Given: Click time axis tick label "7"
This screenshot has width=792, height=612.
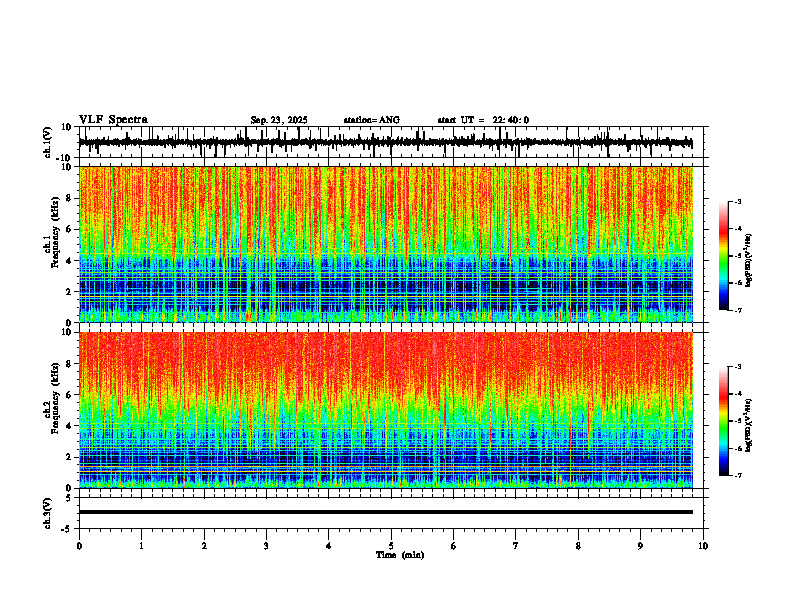Looking at the screenshot, I should point(516,546).
